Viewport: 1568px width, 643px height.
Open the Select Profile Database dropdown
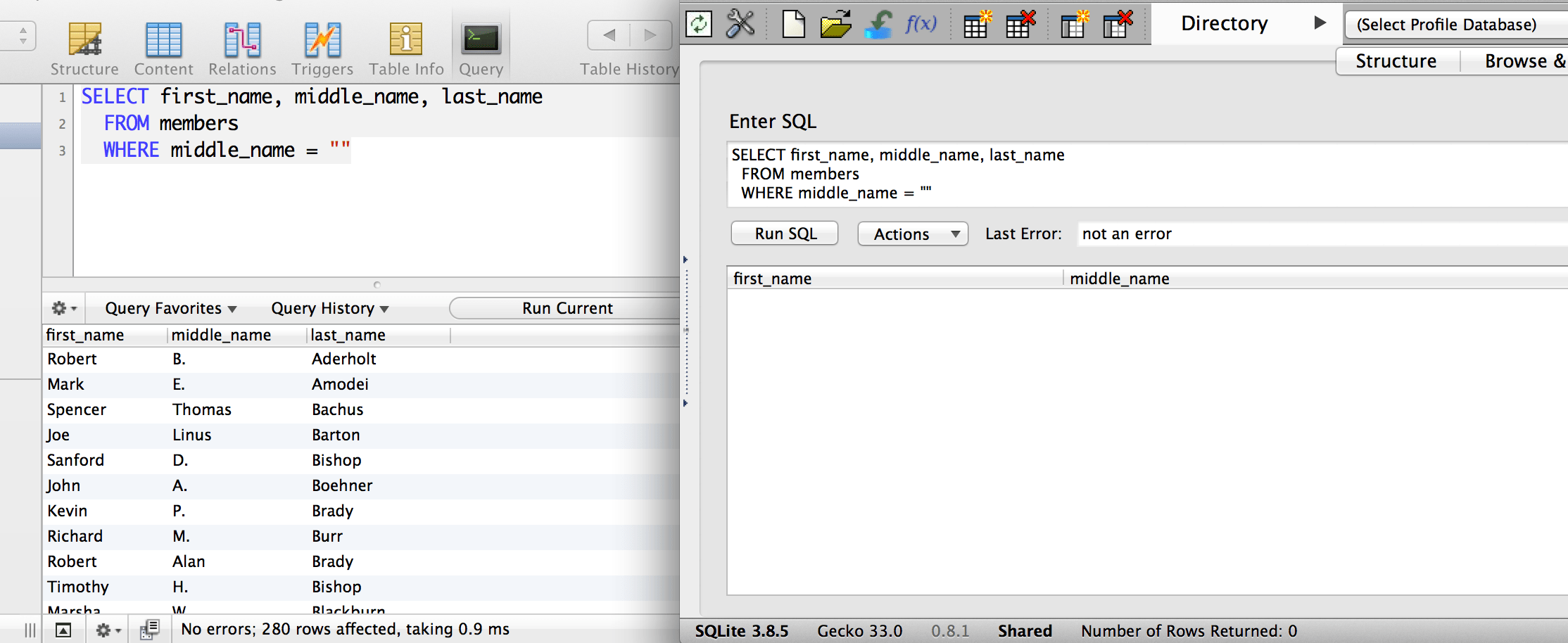[x=1456, y=25]
